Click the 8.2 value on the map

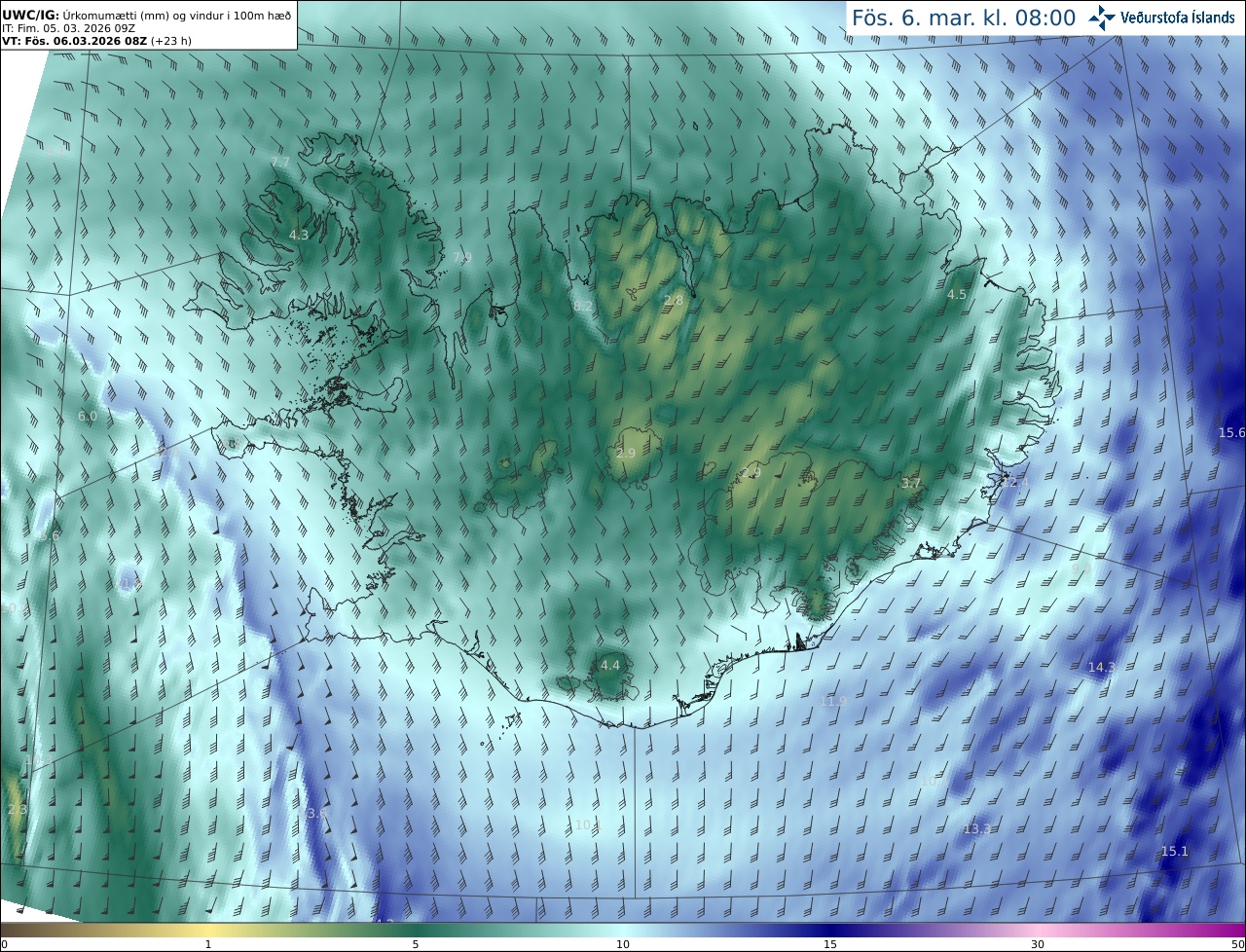(583, 306)
